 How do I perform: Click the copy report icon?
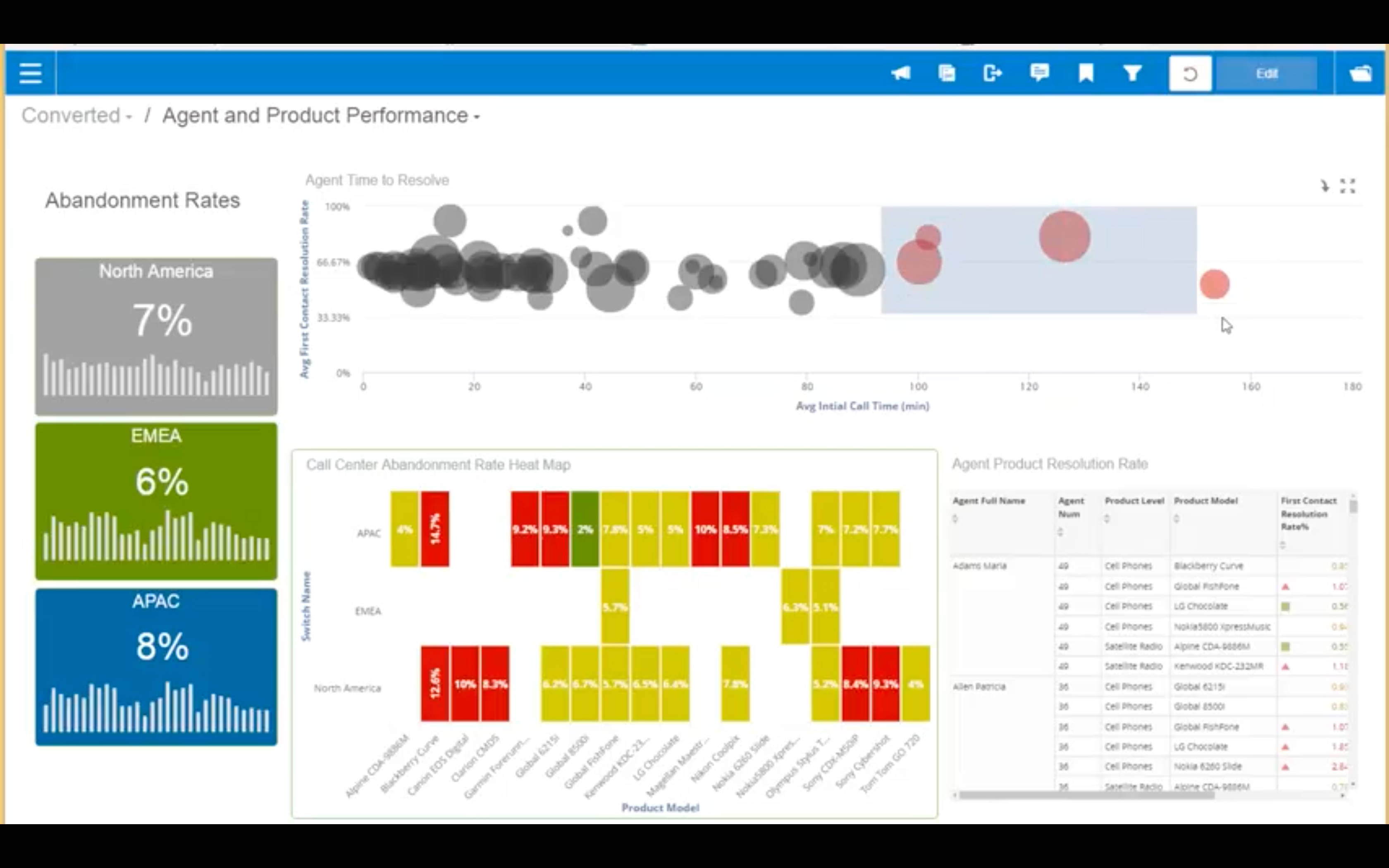tap(947, 74)
